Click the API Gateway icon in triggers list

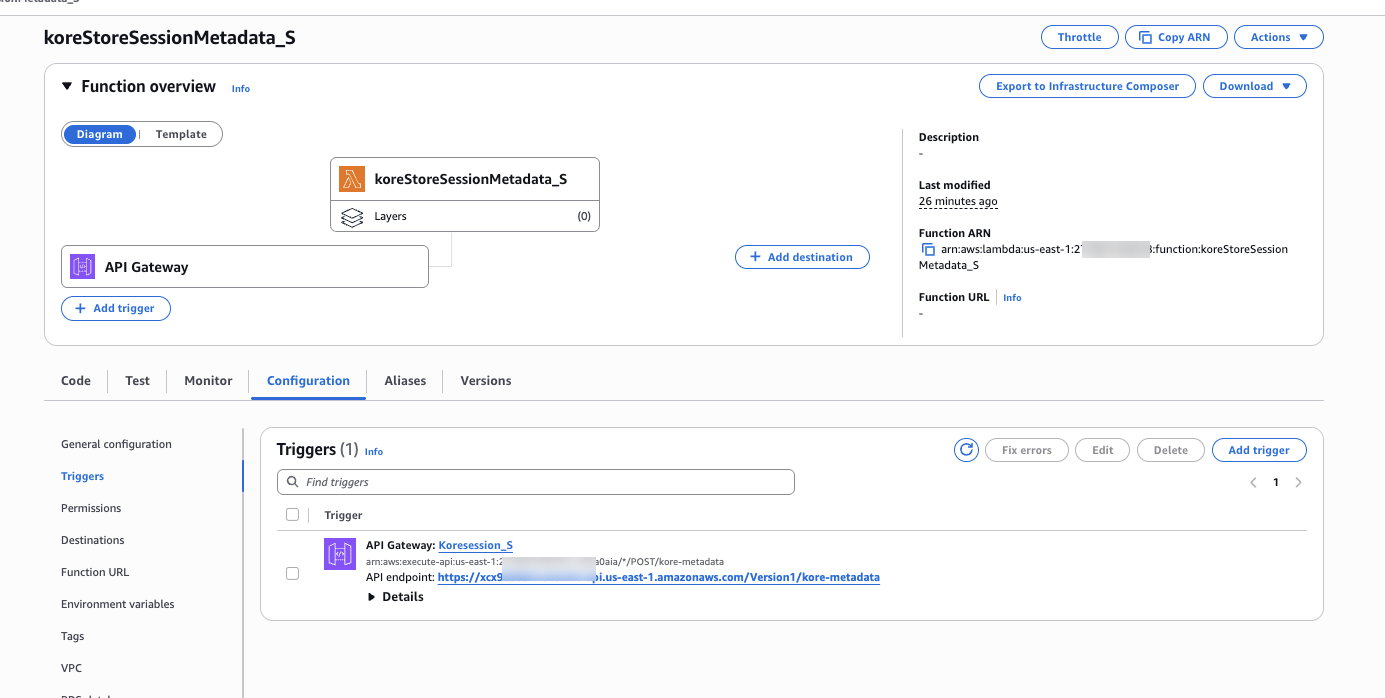(340, 553)
